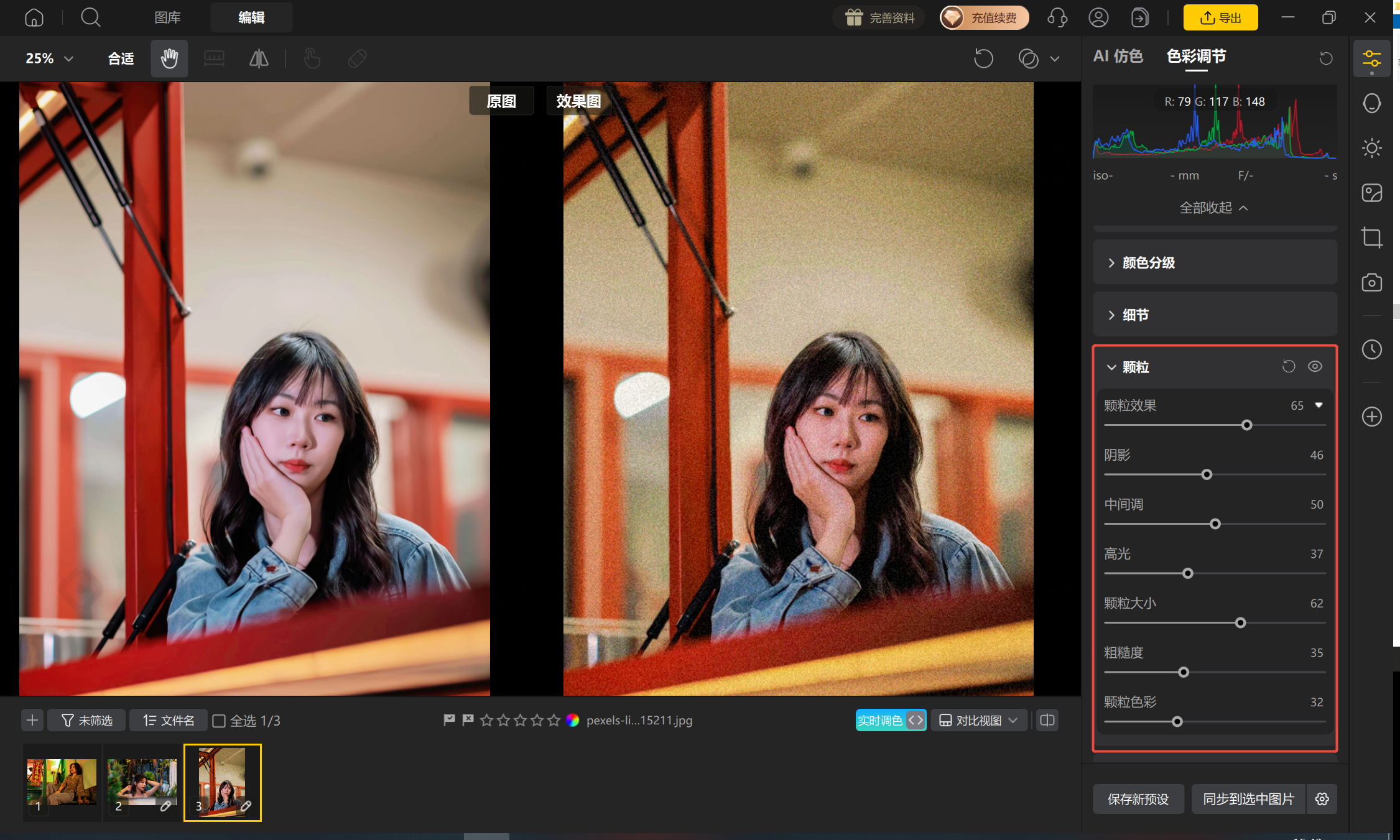
Task: Open the 25% zoom dropdown
Action: [50, 58]
